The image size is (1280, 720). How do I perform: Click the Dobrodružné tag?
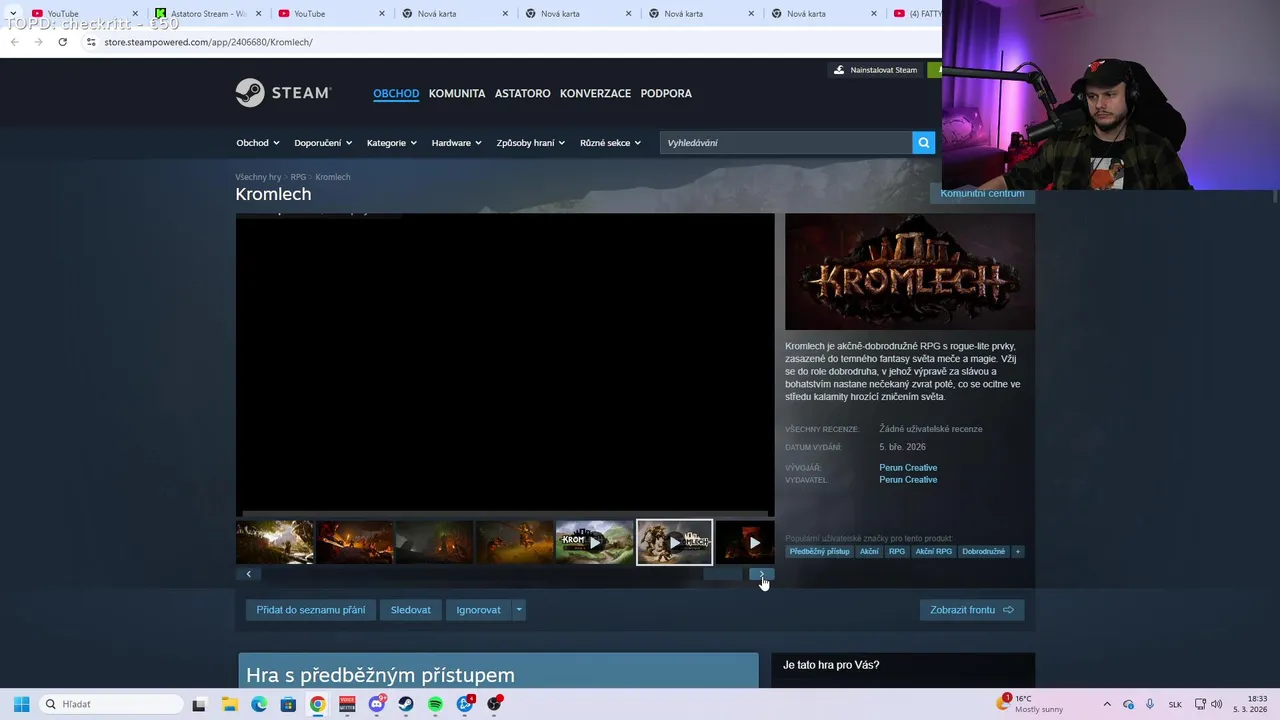[983, 552]
